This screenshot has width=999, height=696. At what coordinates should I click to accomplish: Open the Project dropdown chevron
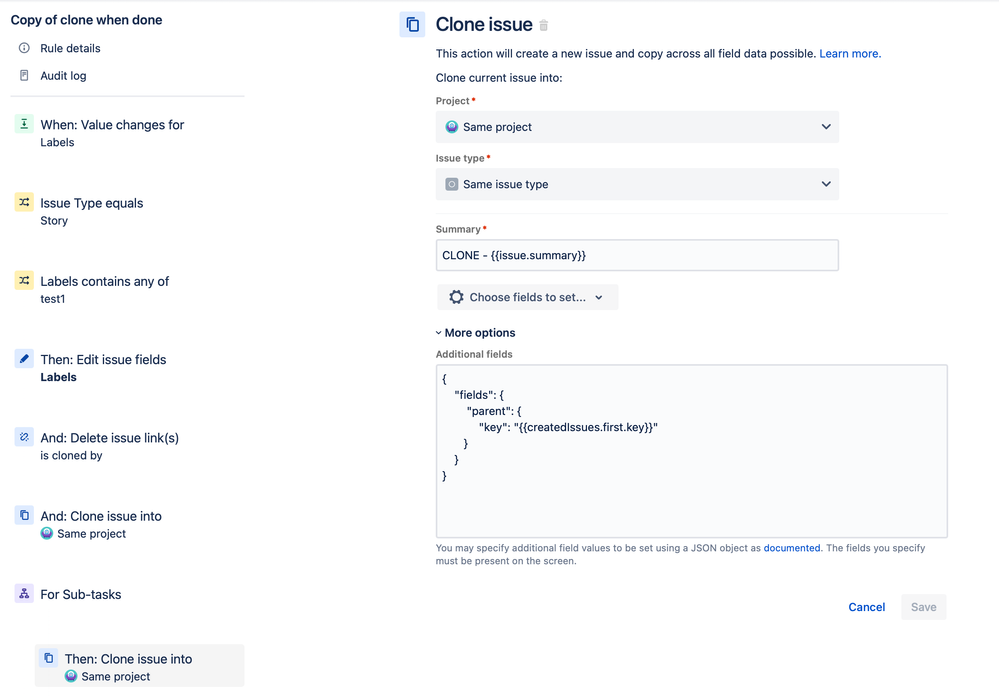pyautogui.click(x=826, y=127)
